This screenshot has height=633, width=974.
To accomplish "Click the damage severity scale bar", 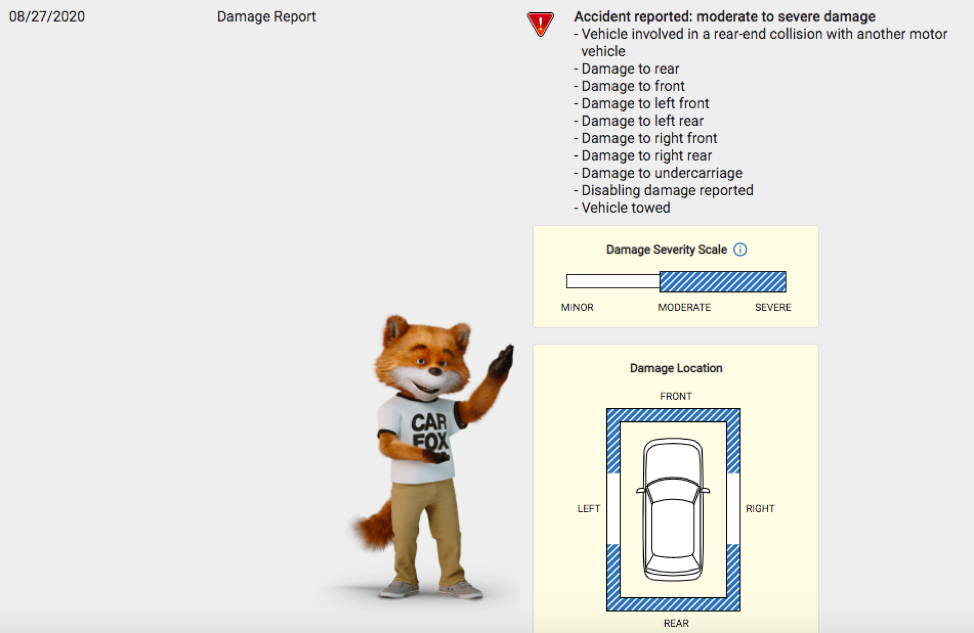I will [676, 281].
